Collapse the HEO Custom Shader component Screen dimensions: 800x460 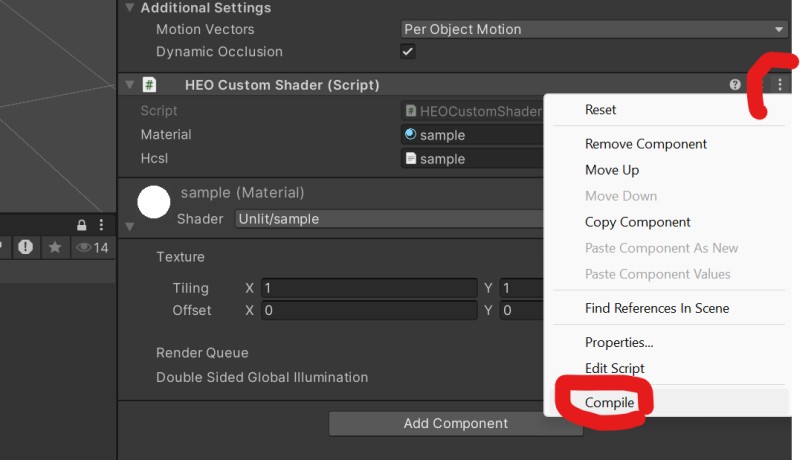coord(129,85)
